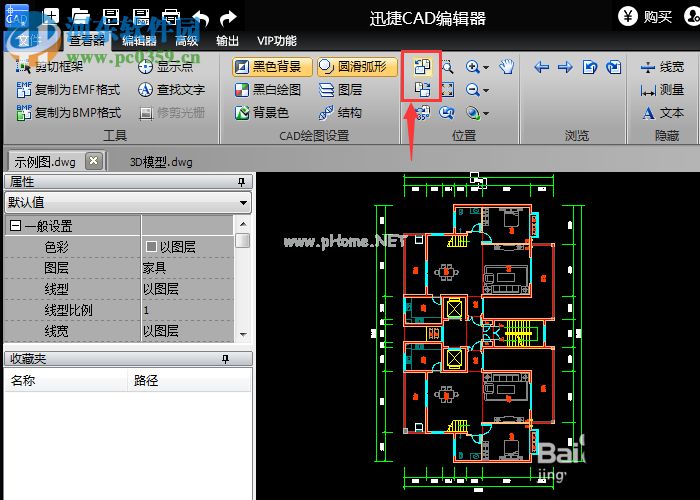Open zoom out dropdown arrow
Image resolution: width=700 pixels, height=500 pixels.
[x=486, y=90]
